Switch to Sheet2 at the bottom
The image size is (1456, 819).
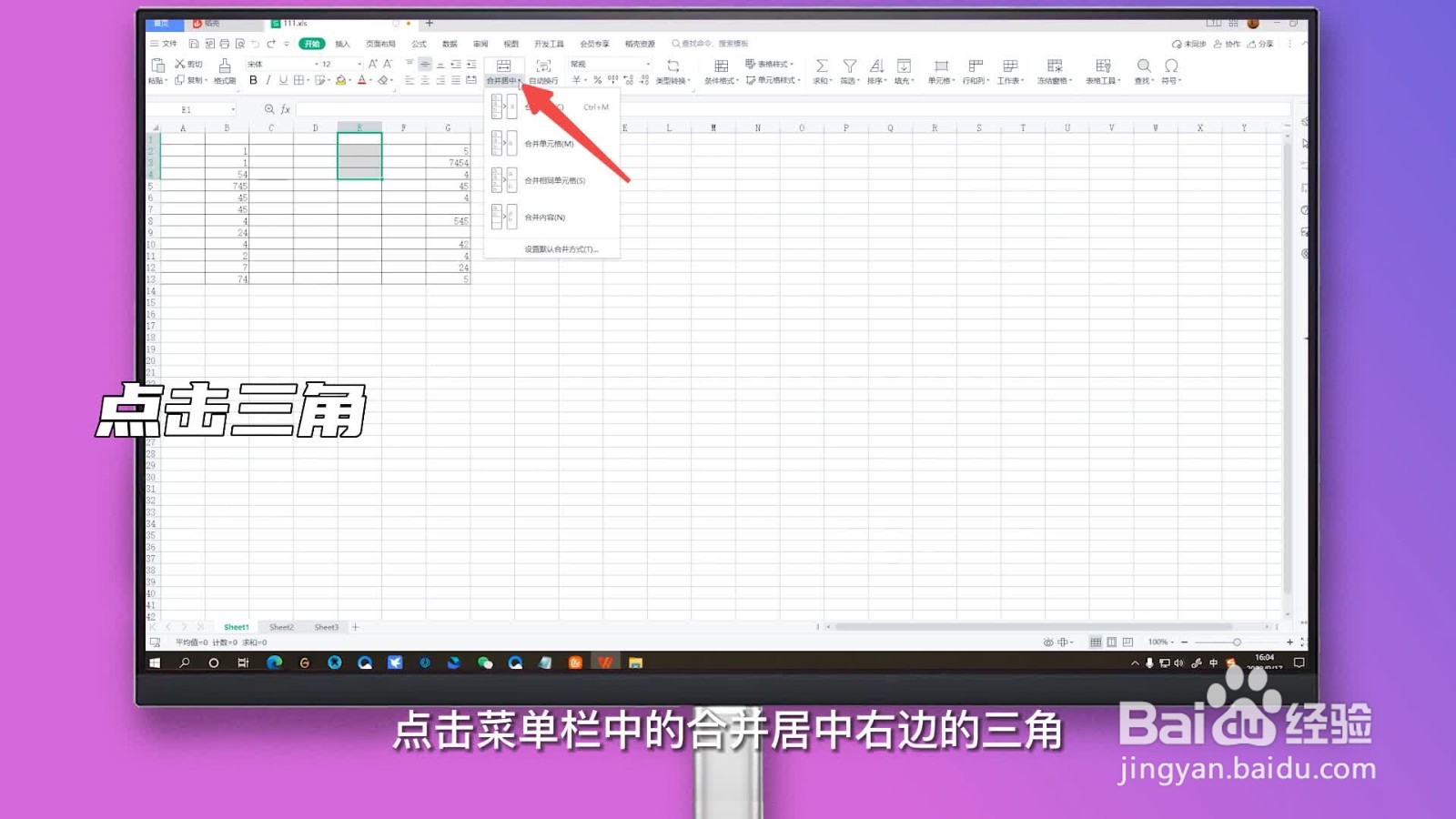pos(280,627)
